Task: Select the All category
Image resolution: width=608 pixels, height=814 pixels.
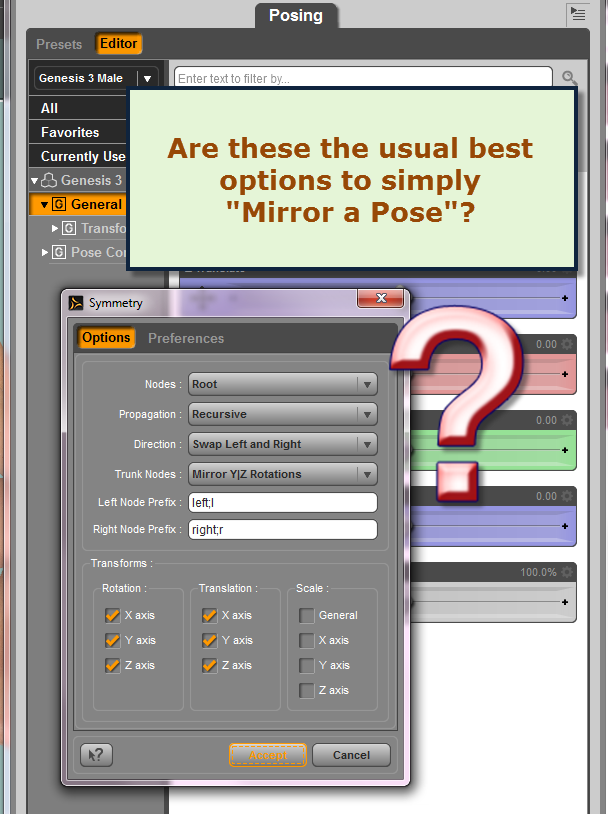Action: coord(78,108)
